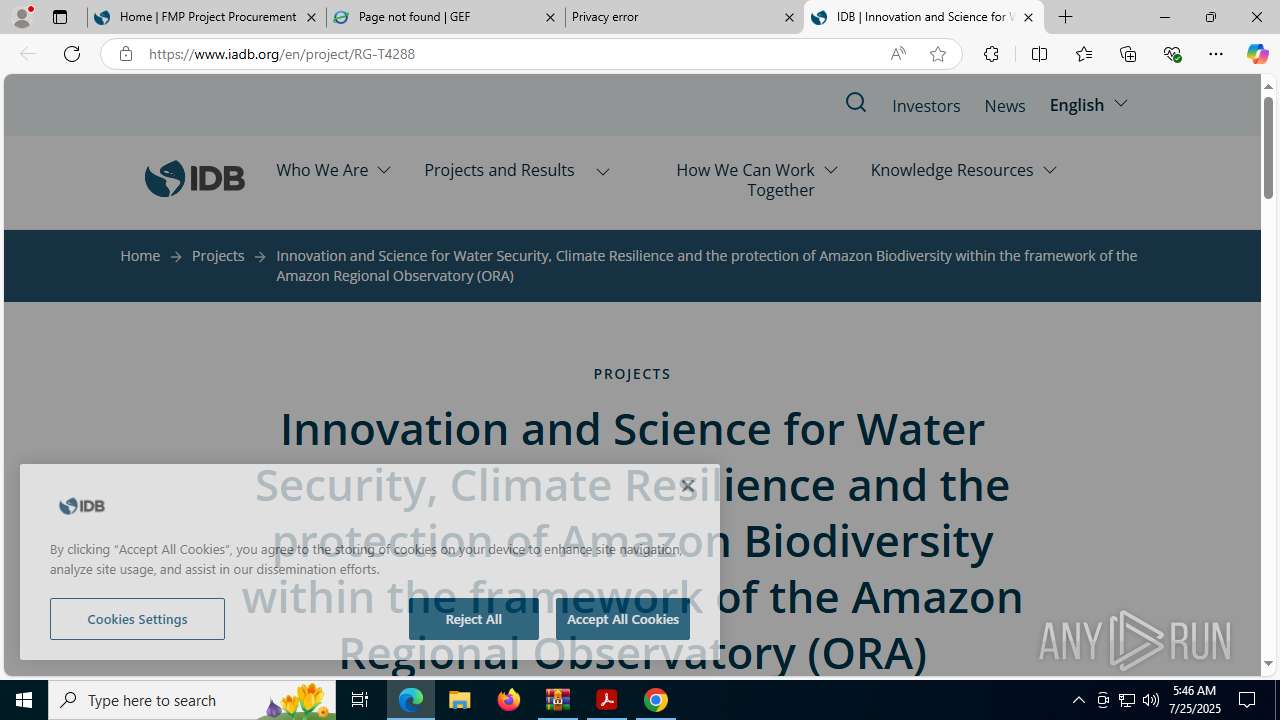Open Favorites list icon
1280x720 pixels.
coord(1083,54)
